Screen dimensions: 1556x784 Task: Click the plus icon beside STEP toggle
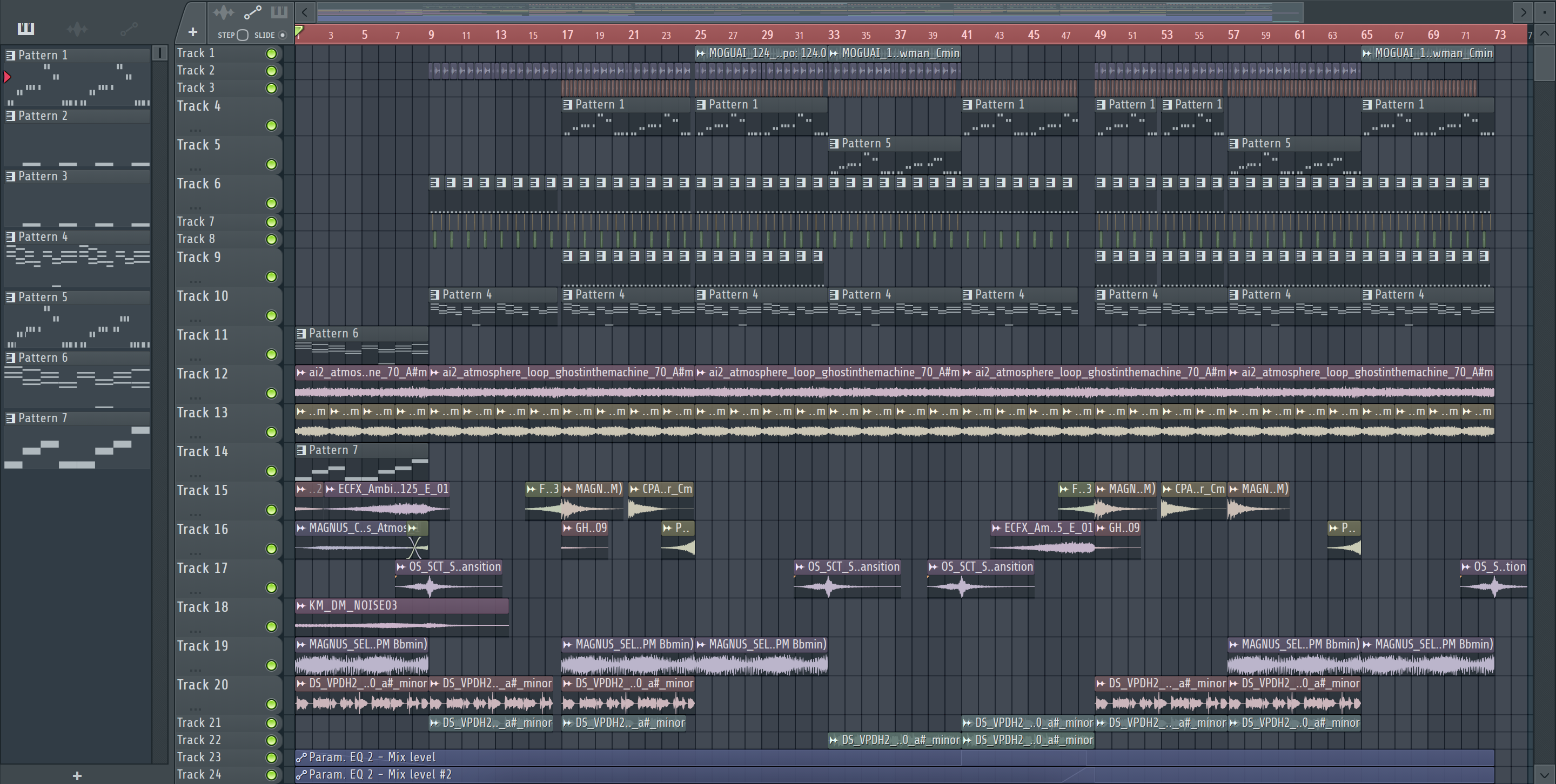pos(193,32)
